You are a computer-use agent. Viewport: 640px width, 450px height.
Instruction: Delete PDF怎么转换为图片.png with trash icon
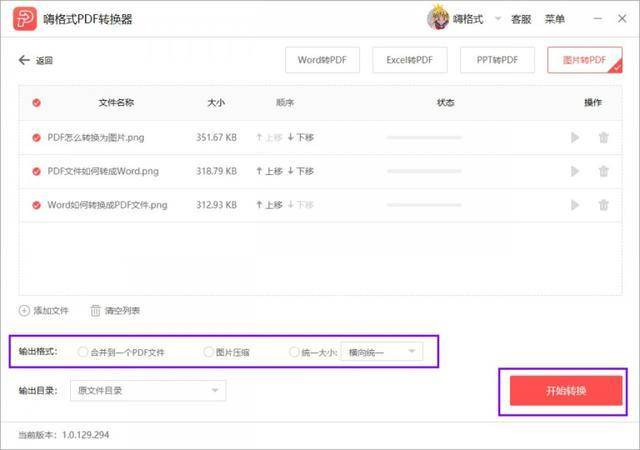(603, 137)
